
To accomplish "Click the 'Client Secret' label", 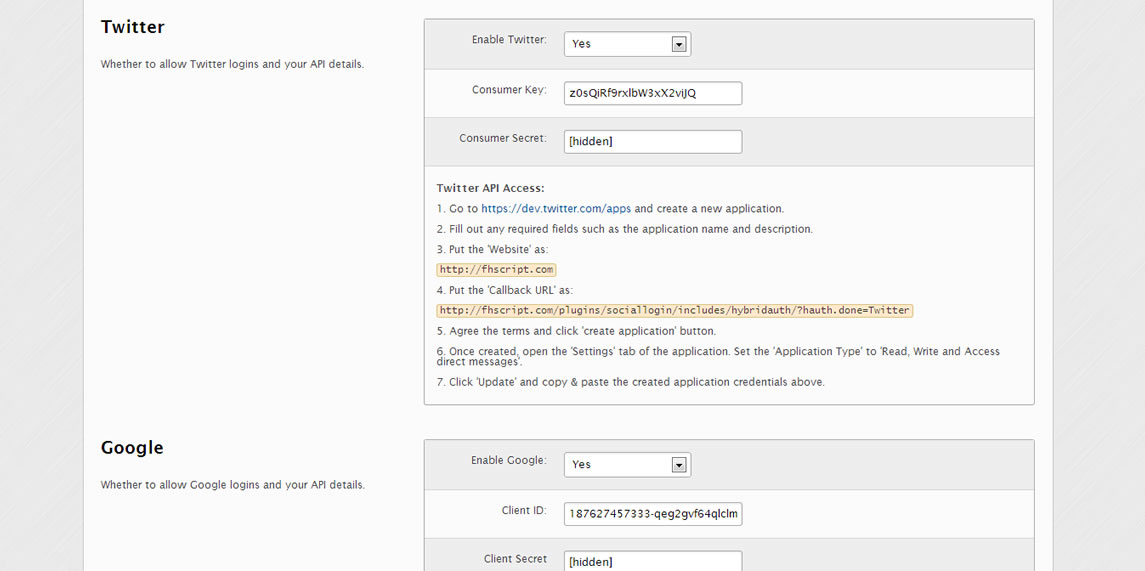I will pyautogui.click(x=516, y=559).
